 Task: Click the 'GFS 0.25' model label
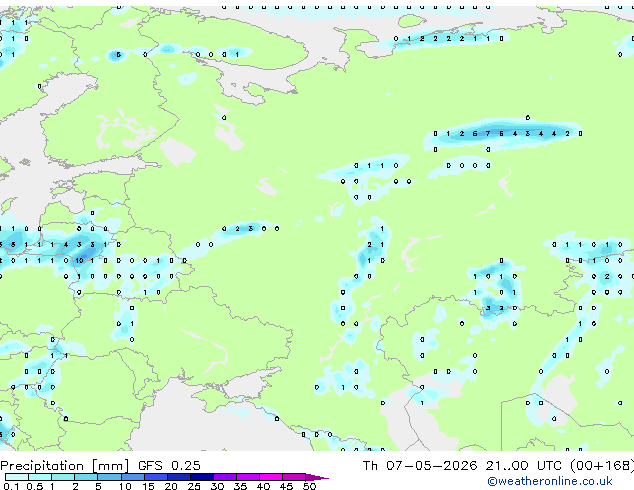tap(169, 466)
